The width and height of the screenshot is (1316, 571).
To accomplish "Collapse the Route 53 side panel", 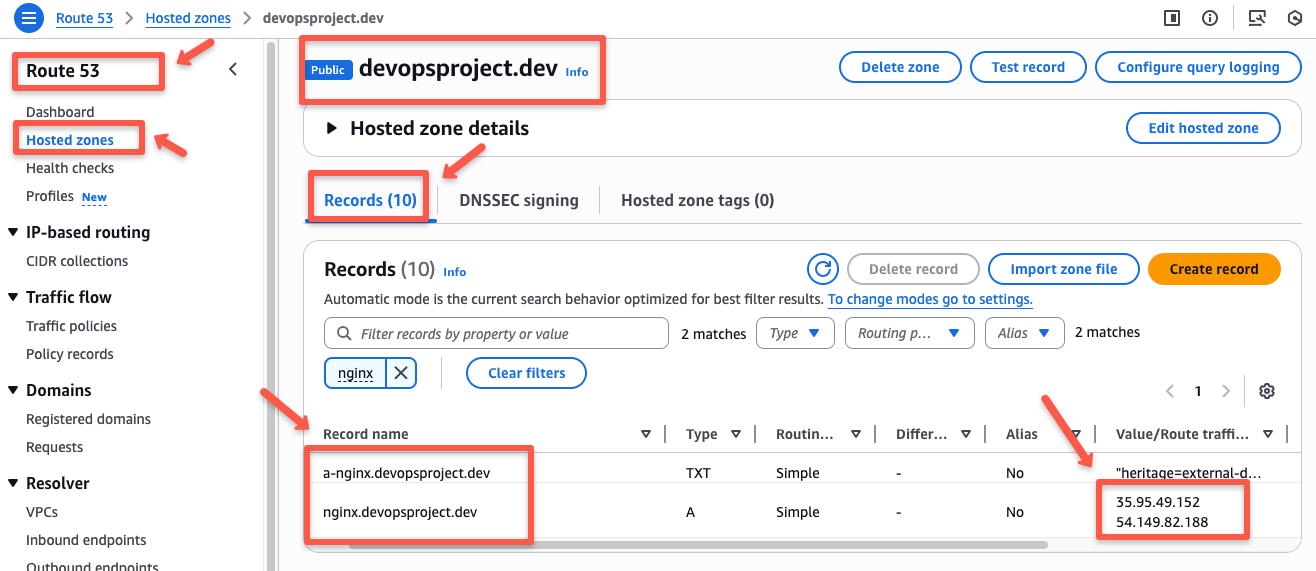I will coord(233,69).
